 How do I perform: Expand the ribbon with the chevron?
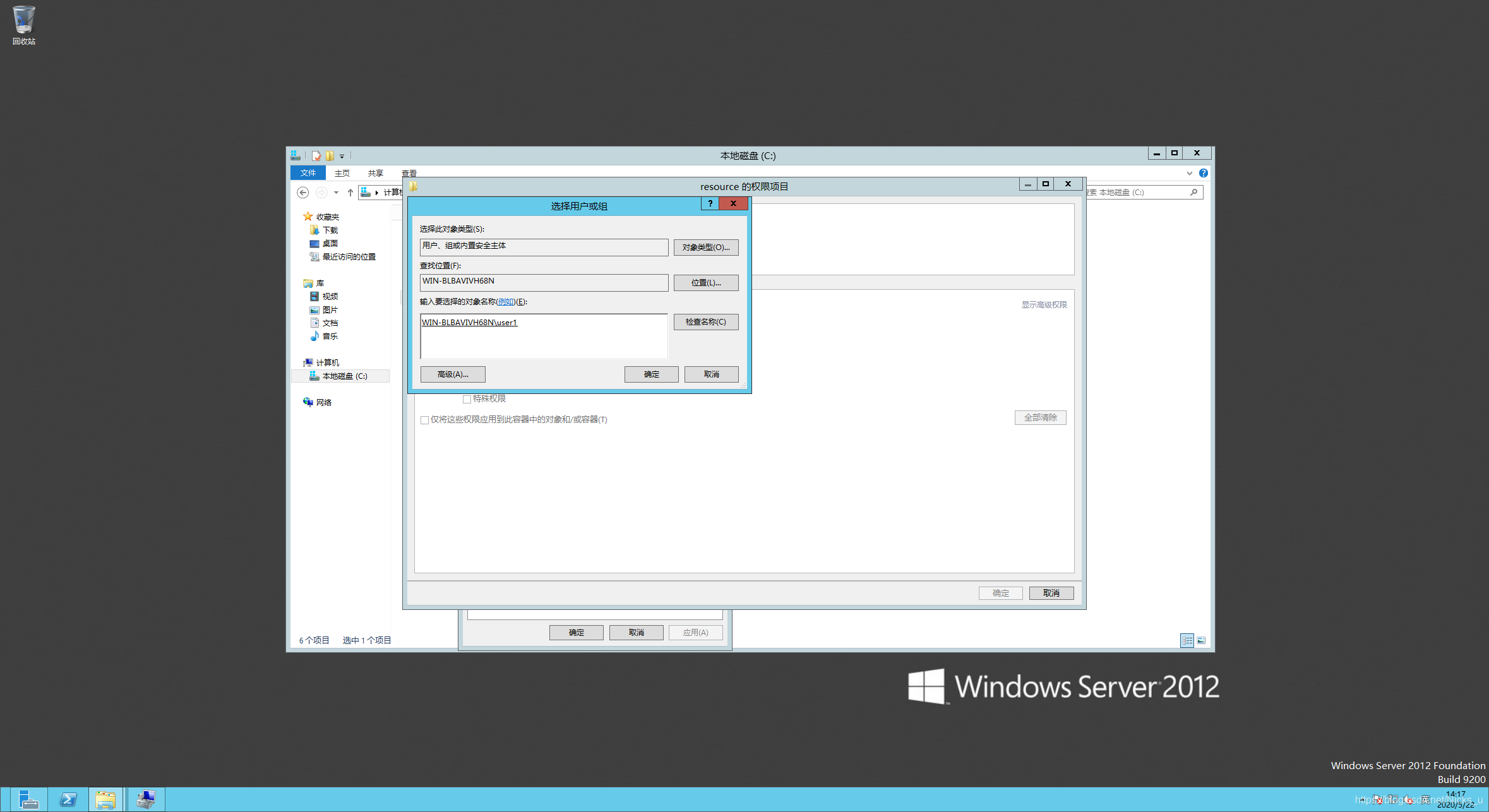[1190, 173]
